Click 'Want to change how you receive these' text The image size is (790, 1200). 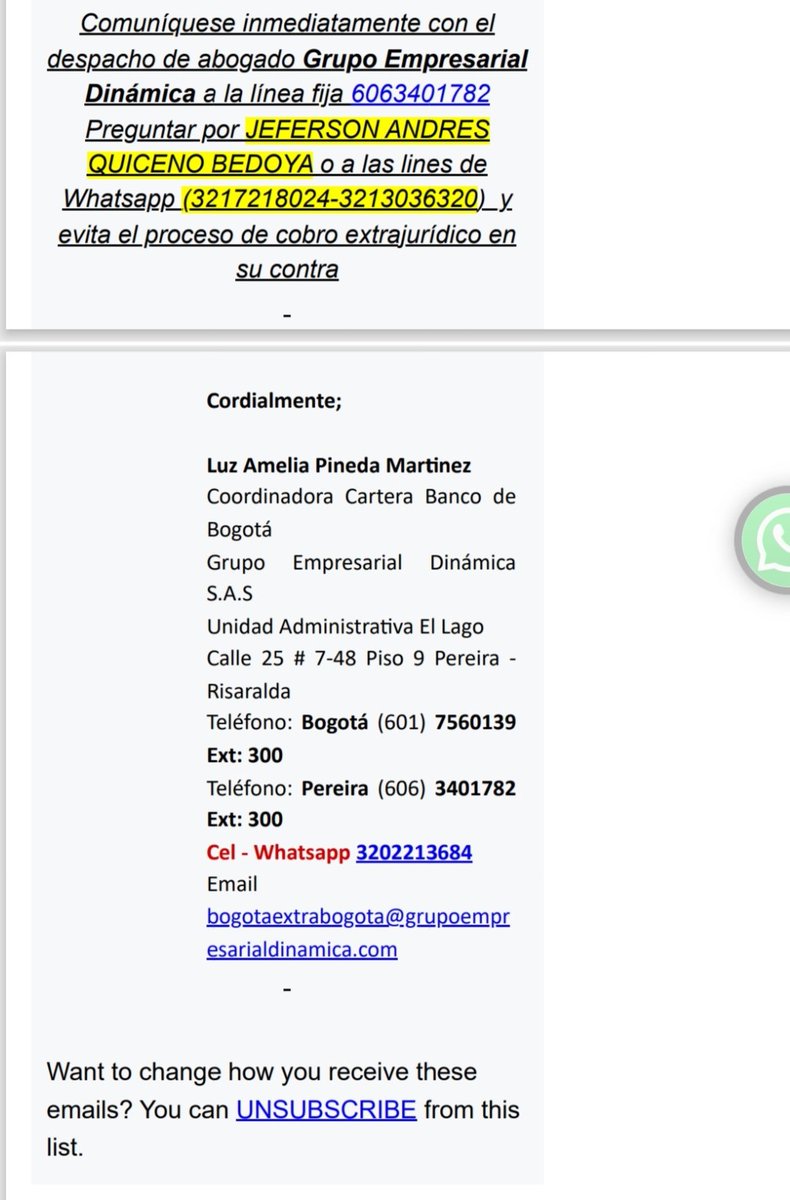tap(262, 1071)
